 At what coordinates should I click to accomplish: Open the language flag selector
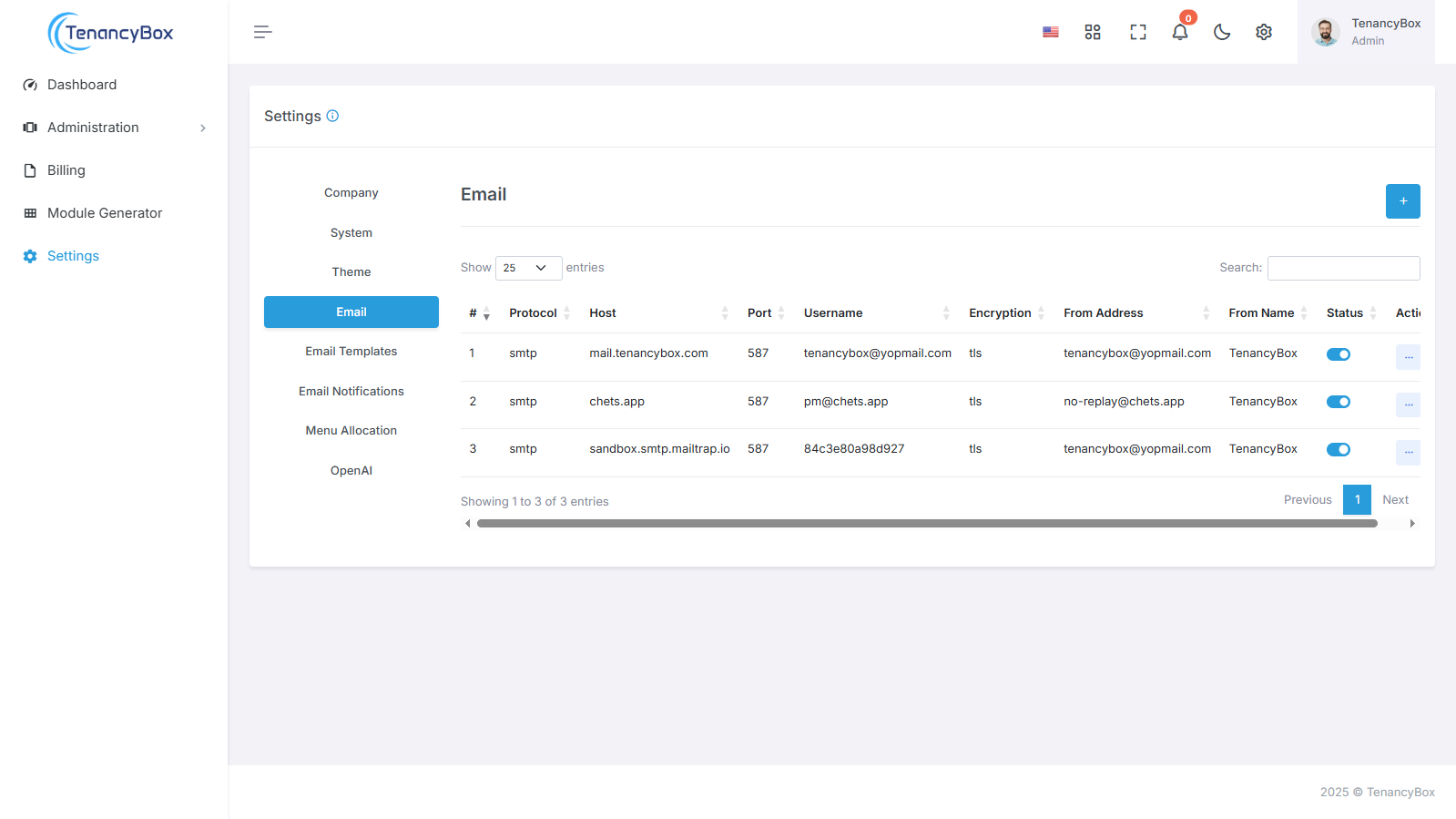pyautogui.click(x=1050, y=32)
